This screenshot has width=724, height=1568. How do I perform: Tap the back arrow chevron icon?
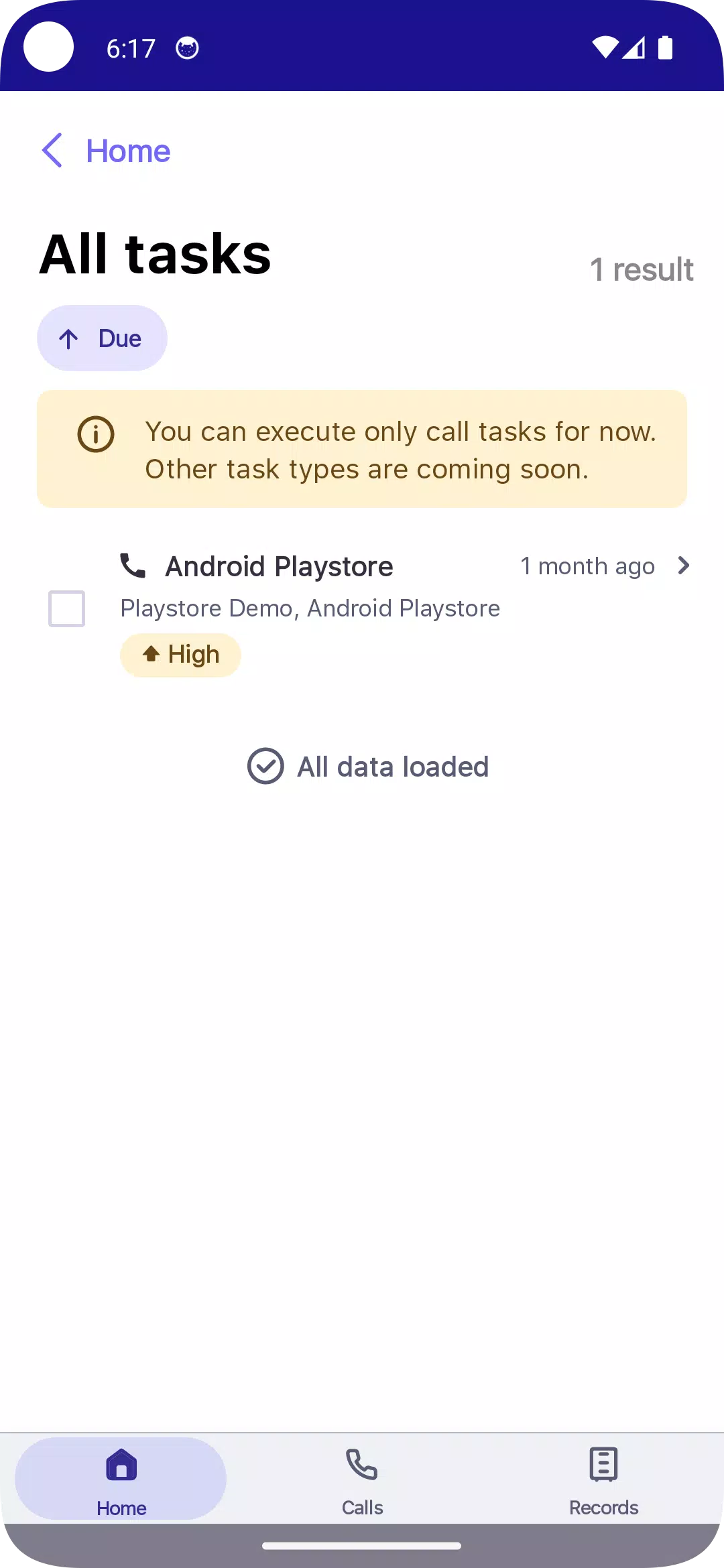[x=52, y=150]
